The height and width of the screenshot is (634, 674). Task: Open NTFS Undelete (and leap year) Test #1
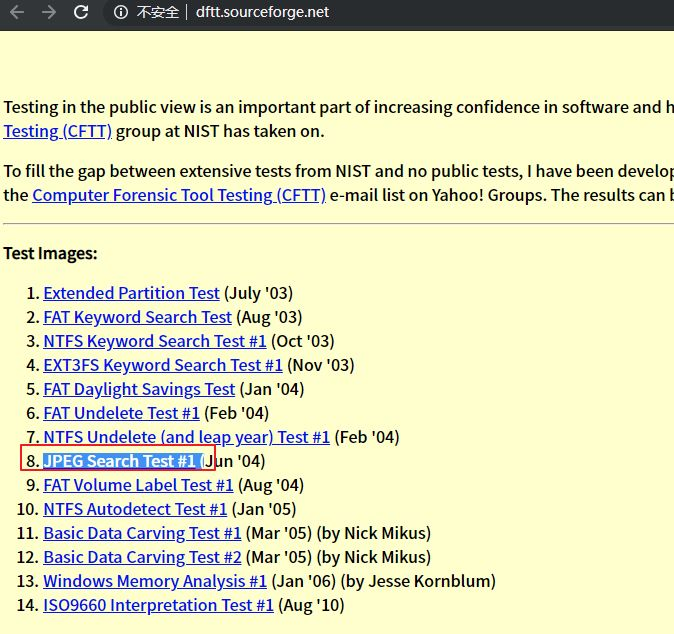[x=187, y=437]
